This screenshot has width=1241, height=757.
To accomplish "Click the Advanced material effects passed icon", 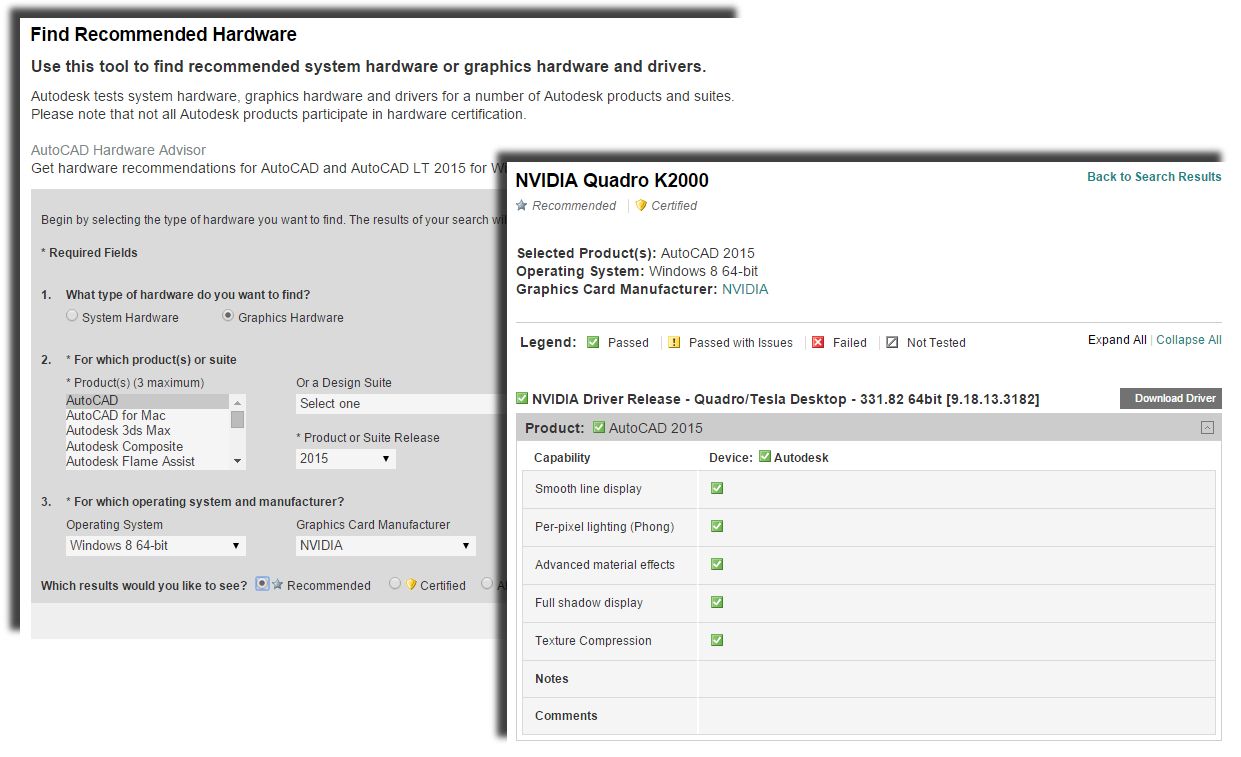I will [717, 564].
